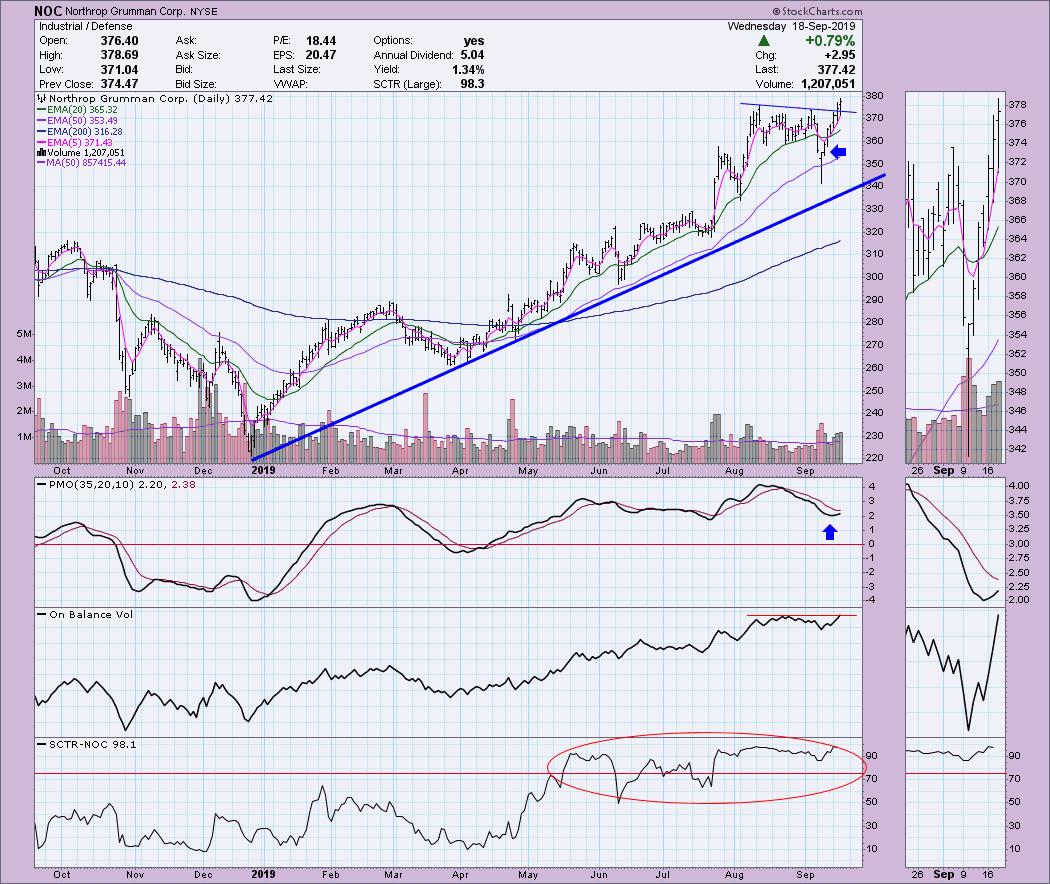Viewport: 1050px width, 884px height.
Task: Click the 2M volume axis label
Action: [x=23, y=411]
